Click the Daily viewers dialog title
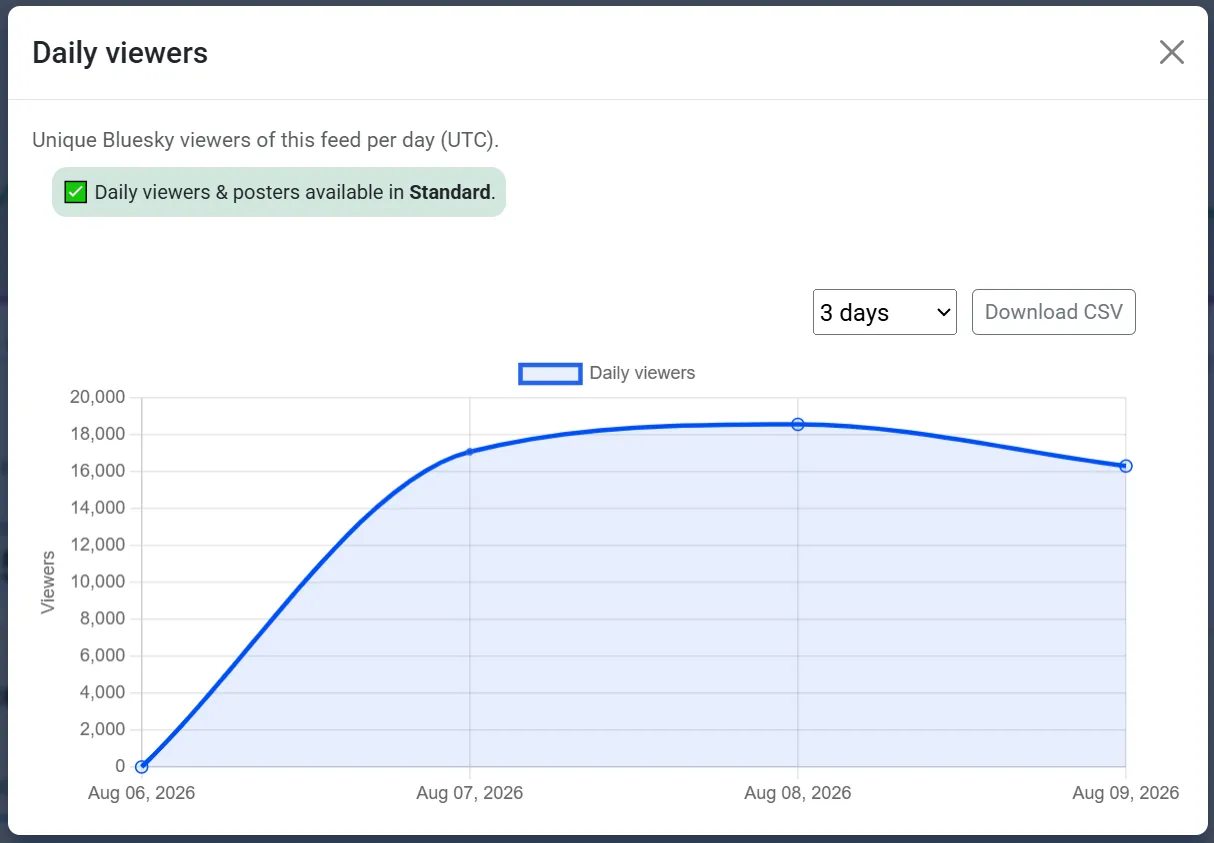This screenshot has height=843, width=1214. tap(120, 53)
